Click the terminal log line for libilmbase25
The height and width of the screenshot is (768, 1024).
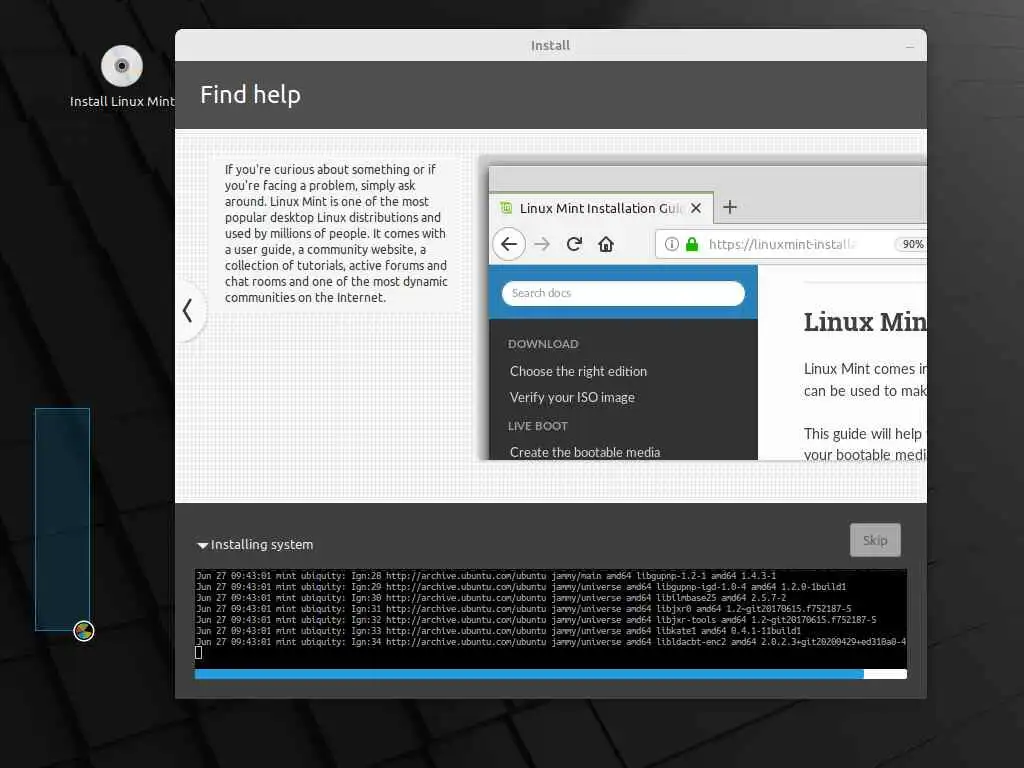(x=491, y=598)
